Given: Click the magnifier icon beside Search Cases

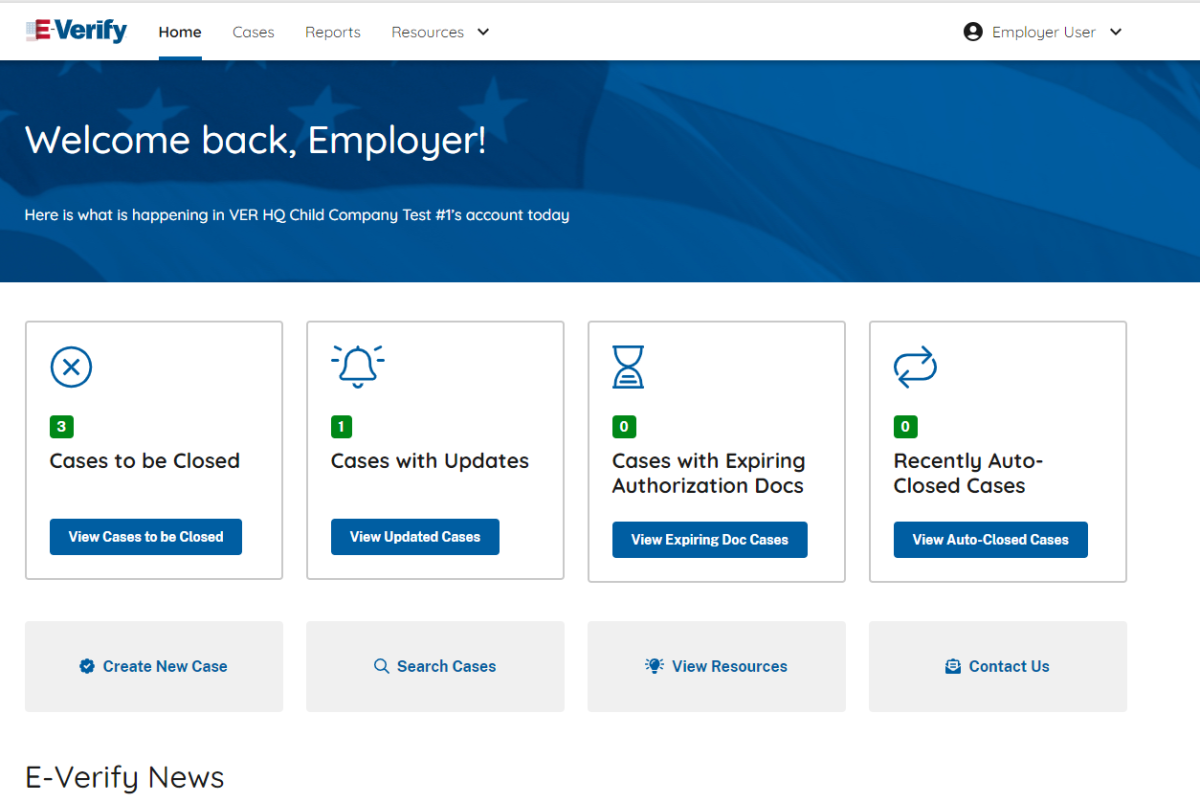Looking at the screenshot, I should [381, 666].
